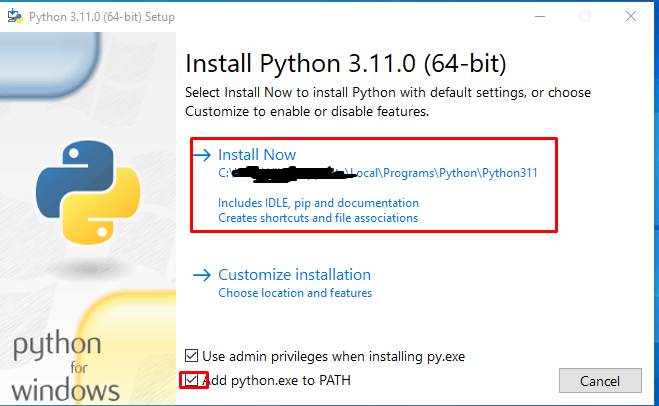
Task: Click the 'Install Python 3.11.0 (64-bit)' heading
Action: click(x=346, y=65)
